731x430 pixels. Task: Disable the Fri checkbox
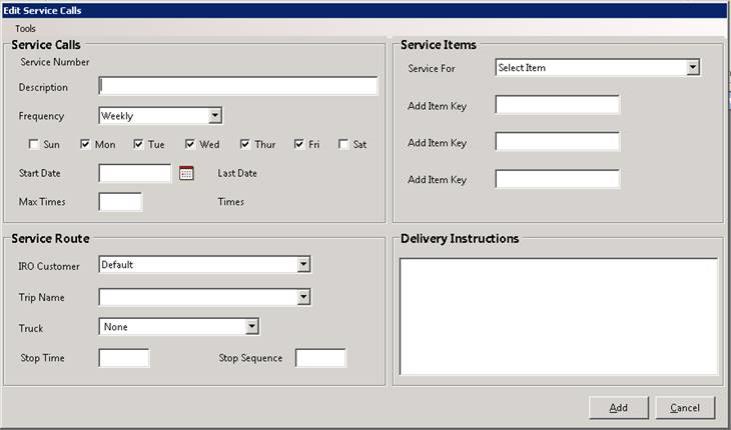point(299,145)
